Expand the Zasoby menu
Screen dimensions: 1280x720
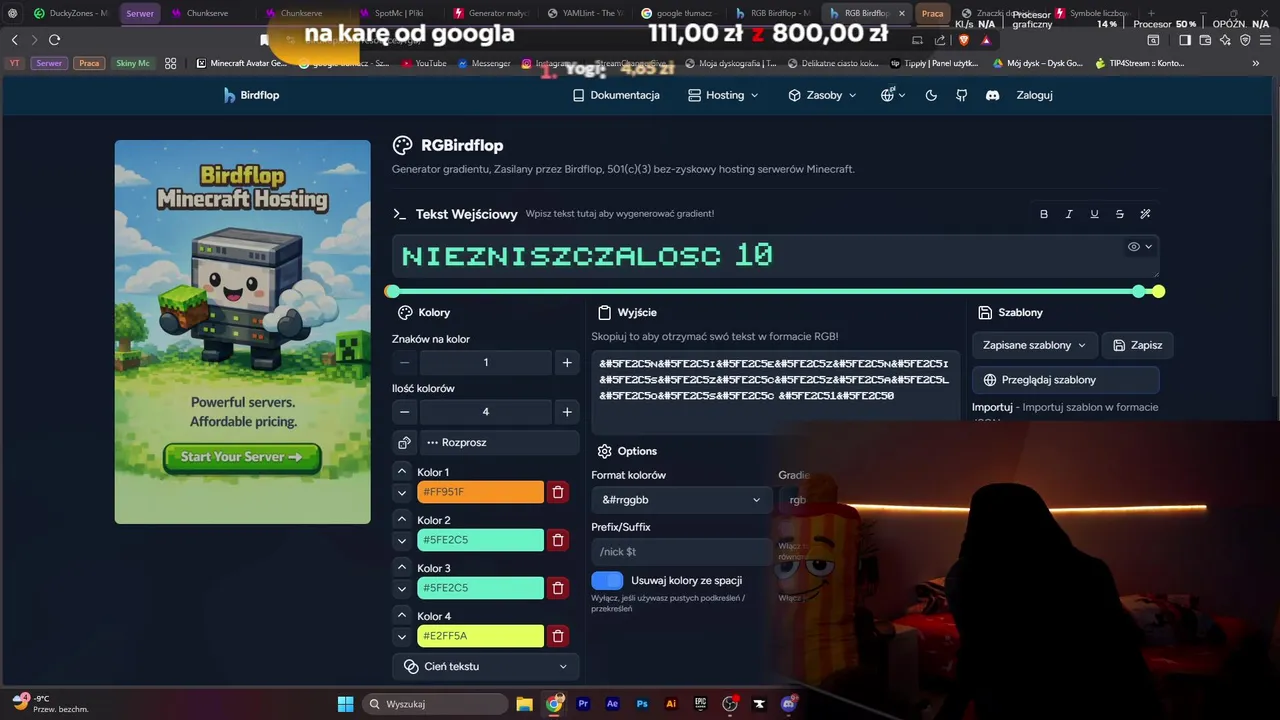coord(822,95)
